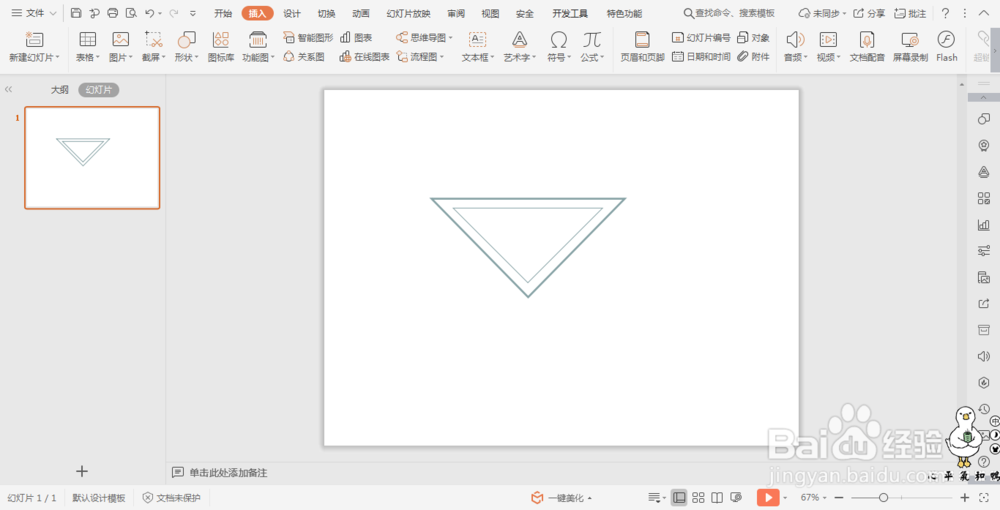The image size is (1000, 510).
Task: Insert an 附件 attachment
Action: pos(753,57)
